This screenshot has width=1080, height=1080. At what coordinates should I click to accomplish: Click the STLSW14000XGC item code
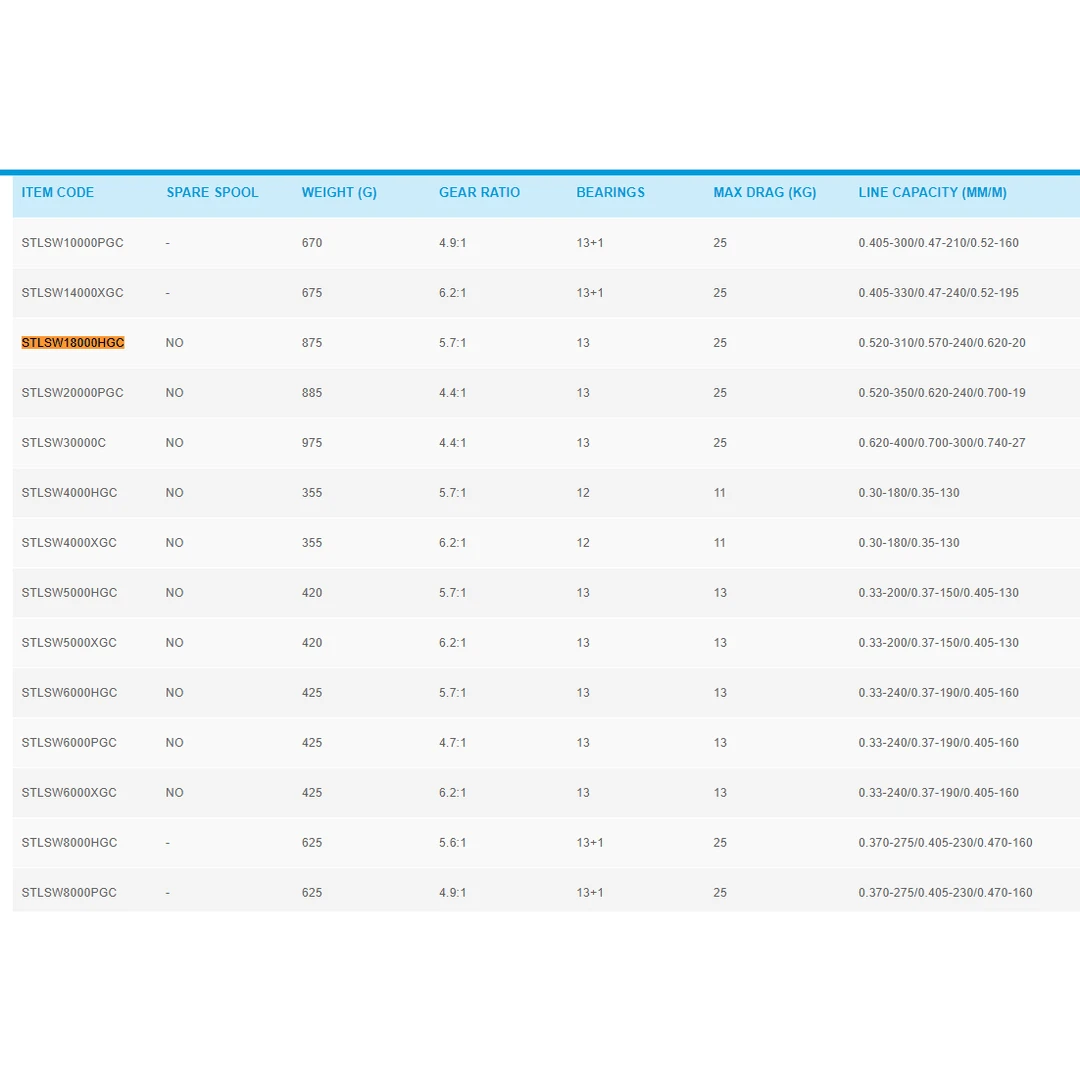72,293
